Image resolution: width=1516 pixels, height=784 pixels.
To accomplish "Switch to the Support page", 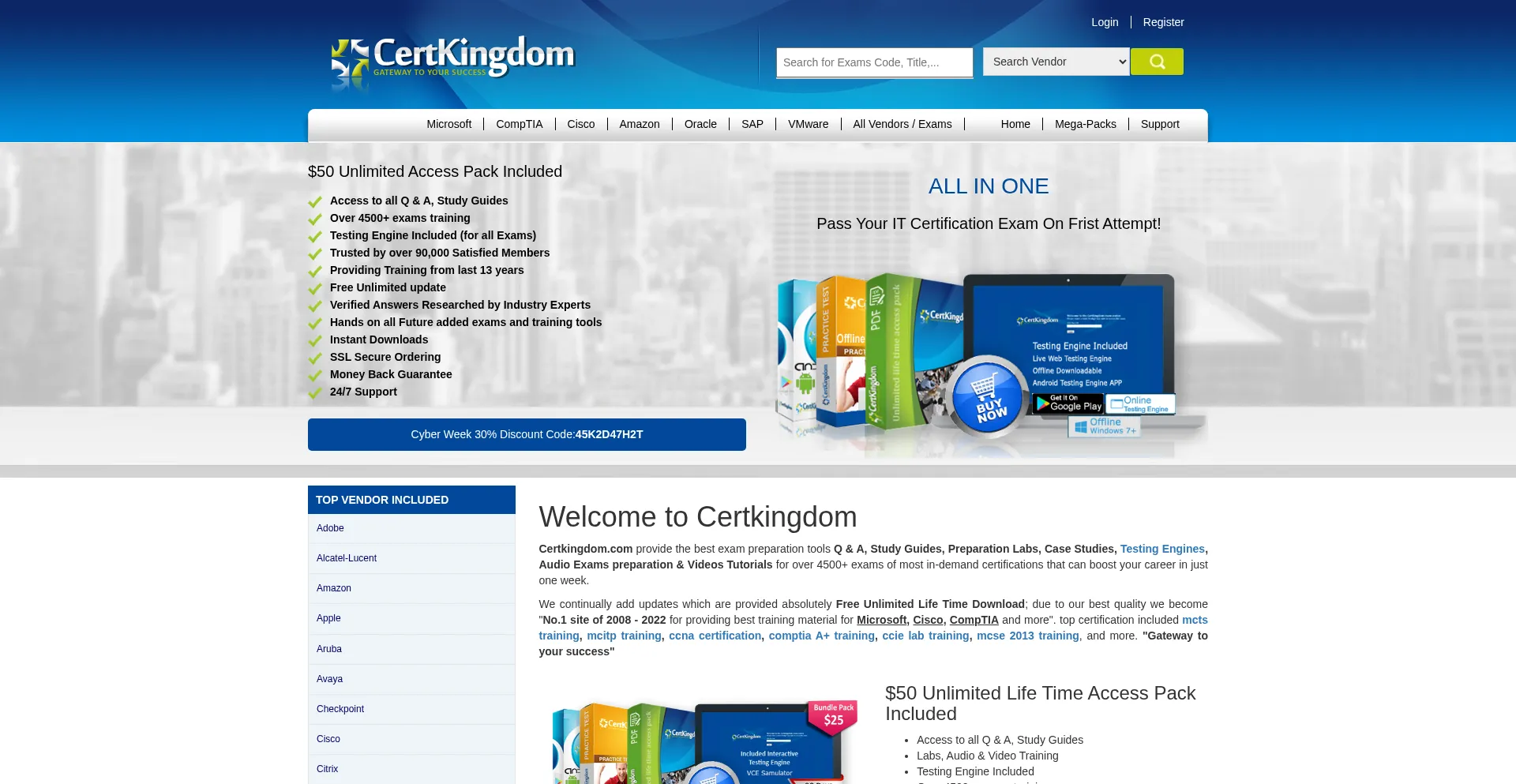I will click(1159, 124).
